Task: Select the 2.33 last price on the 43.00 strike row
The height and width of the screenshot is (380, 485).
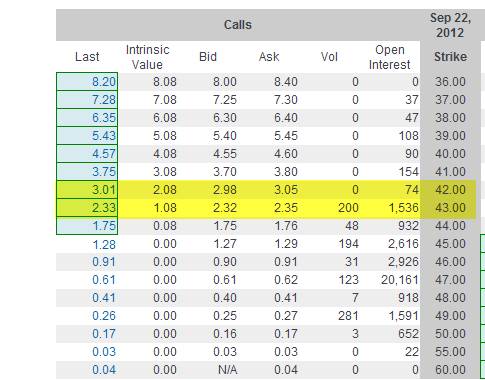Action: coord(104,208)
